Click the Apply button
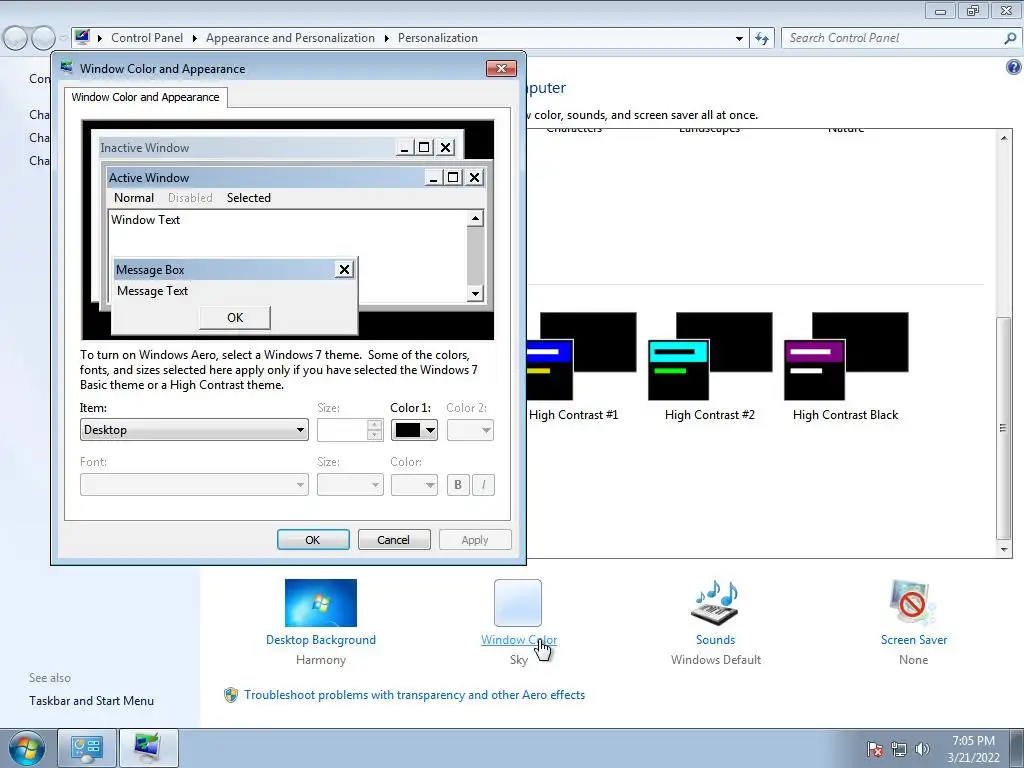Screen dimensions: 1024x768 pyautogui.click(x=475, y=540)
